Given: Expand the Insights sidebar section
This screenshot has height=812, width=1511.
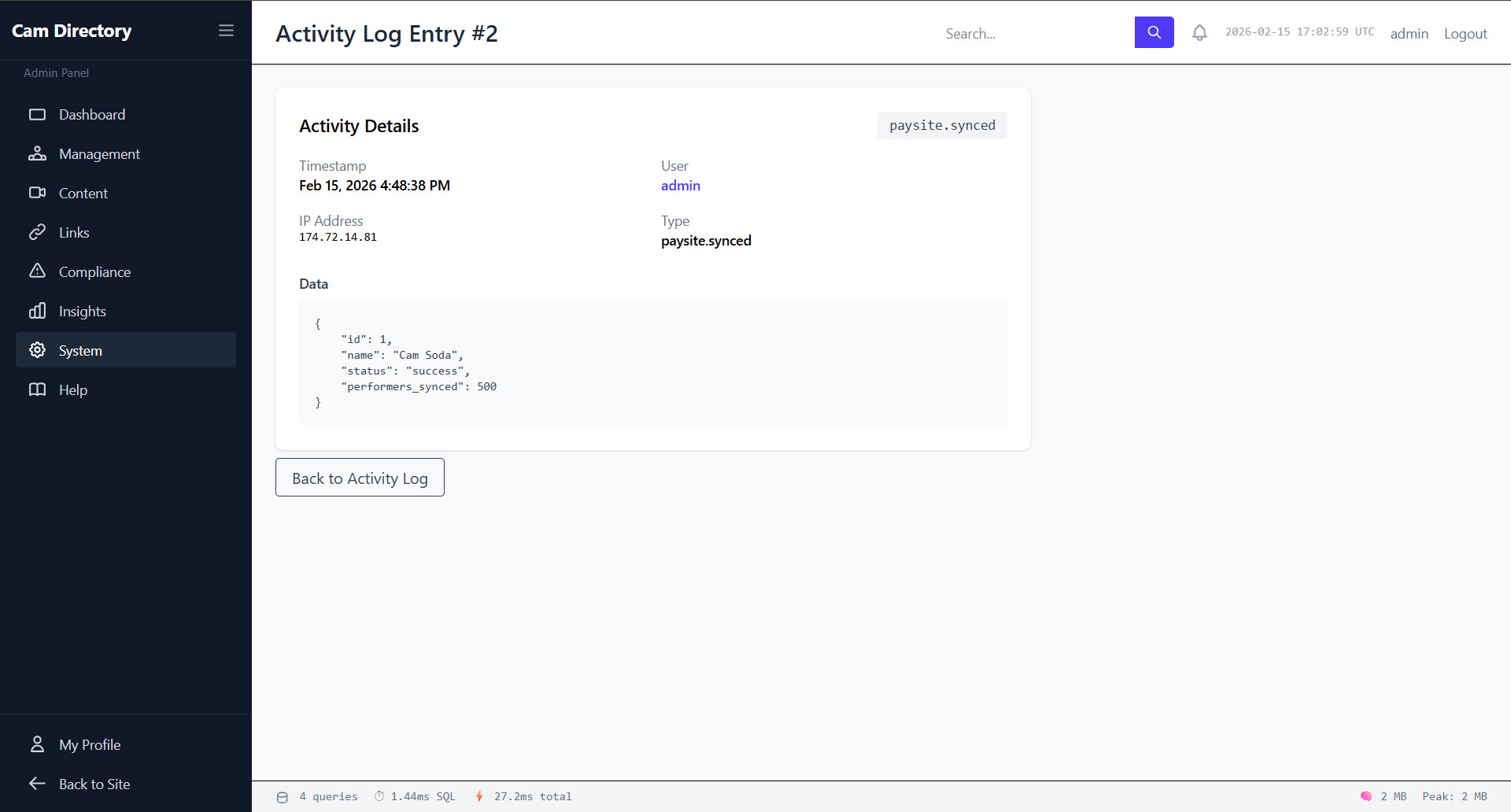Looking at the screenshot, I should (x=83, y=312).
